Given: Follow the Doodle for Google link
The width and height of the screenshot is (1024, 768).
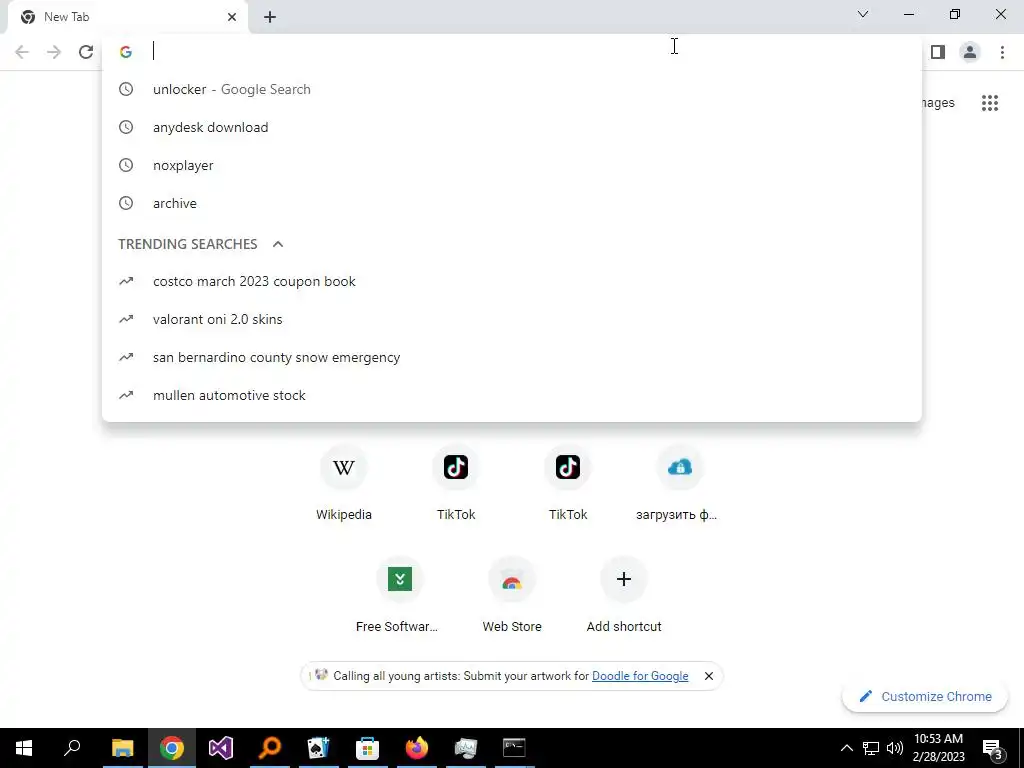Looking at the screenshot, I should pos(640,676).
